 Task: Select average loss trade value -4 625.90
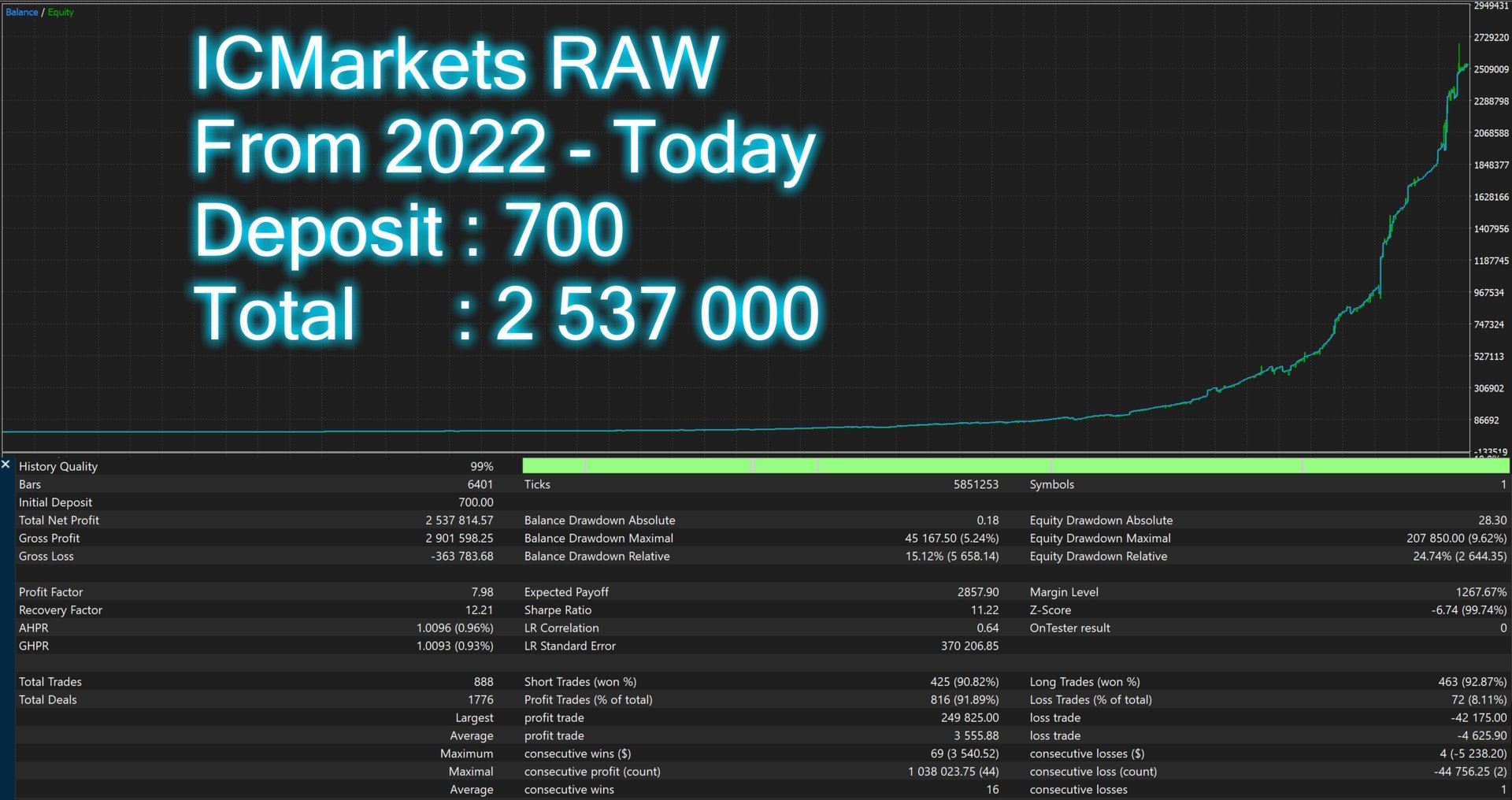click(x=1482, y=736)
